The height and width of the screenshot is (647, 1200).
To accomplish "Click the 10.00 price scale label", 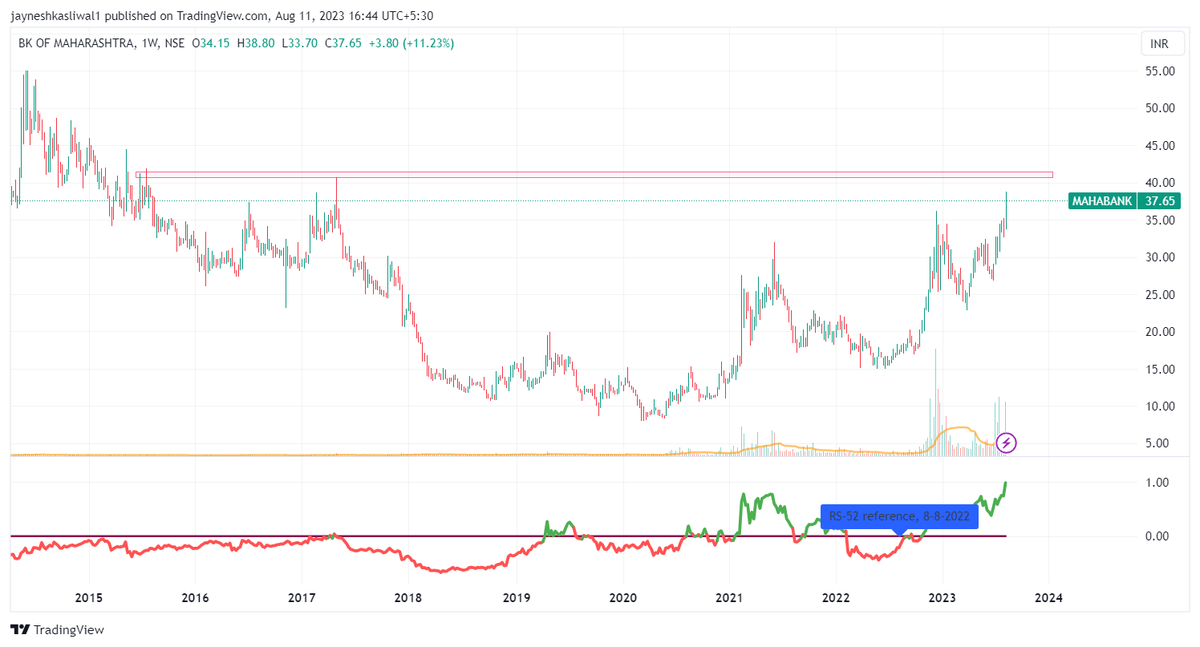I will click(1160, 406).
